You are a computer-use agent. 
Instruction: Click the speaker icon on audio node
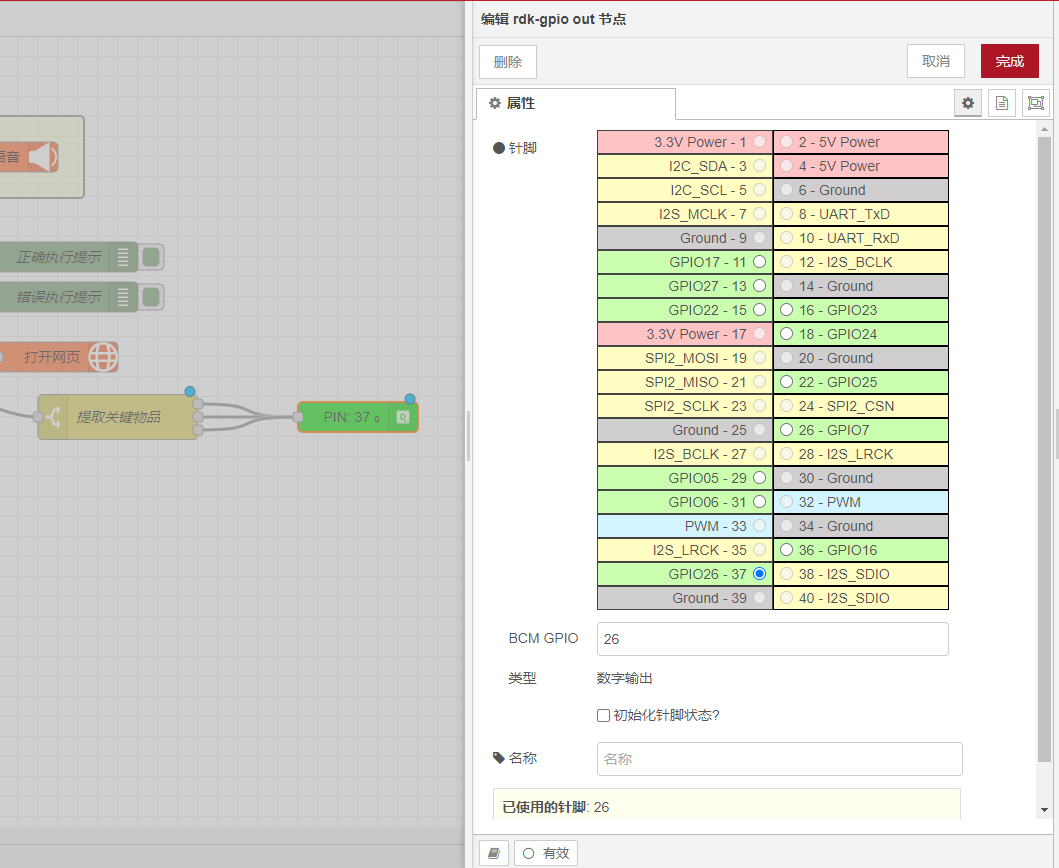(x=42, y=157)
